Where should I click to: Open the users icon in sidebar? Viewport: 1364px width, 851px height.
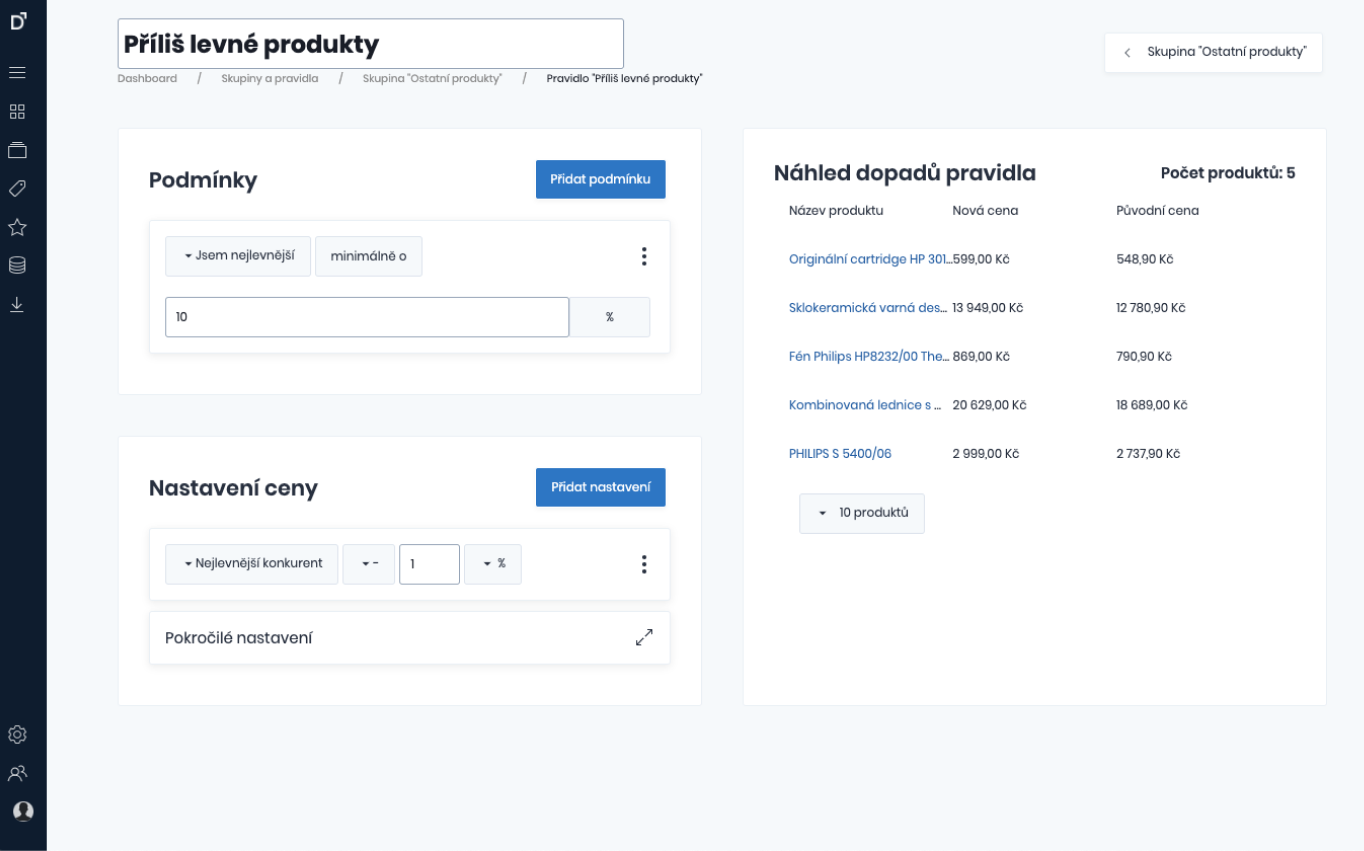click(17, 773)
